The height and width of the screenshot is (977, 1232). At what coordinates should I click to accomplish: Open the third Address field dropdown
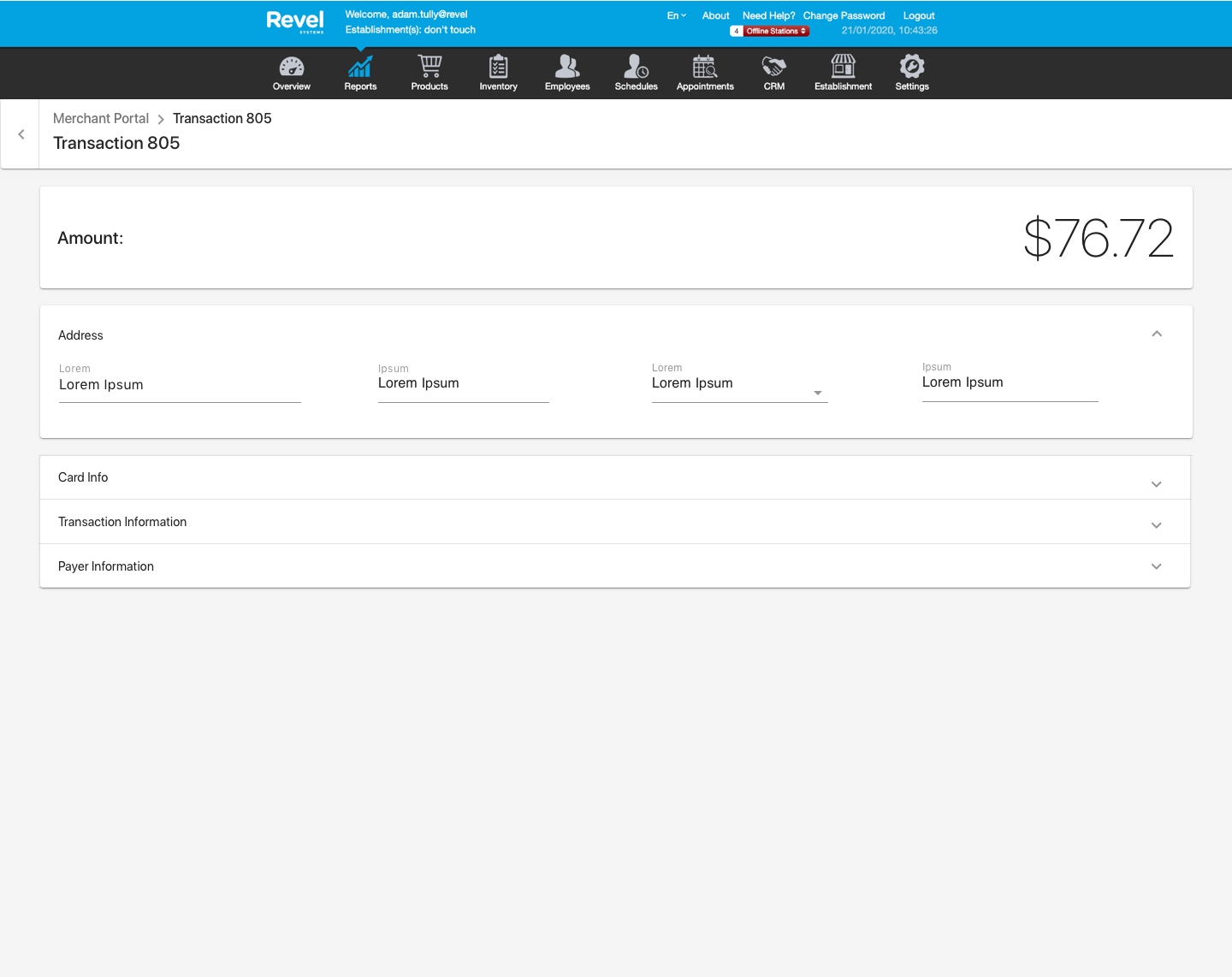tap(817, 393)
